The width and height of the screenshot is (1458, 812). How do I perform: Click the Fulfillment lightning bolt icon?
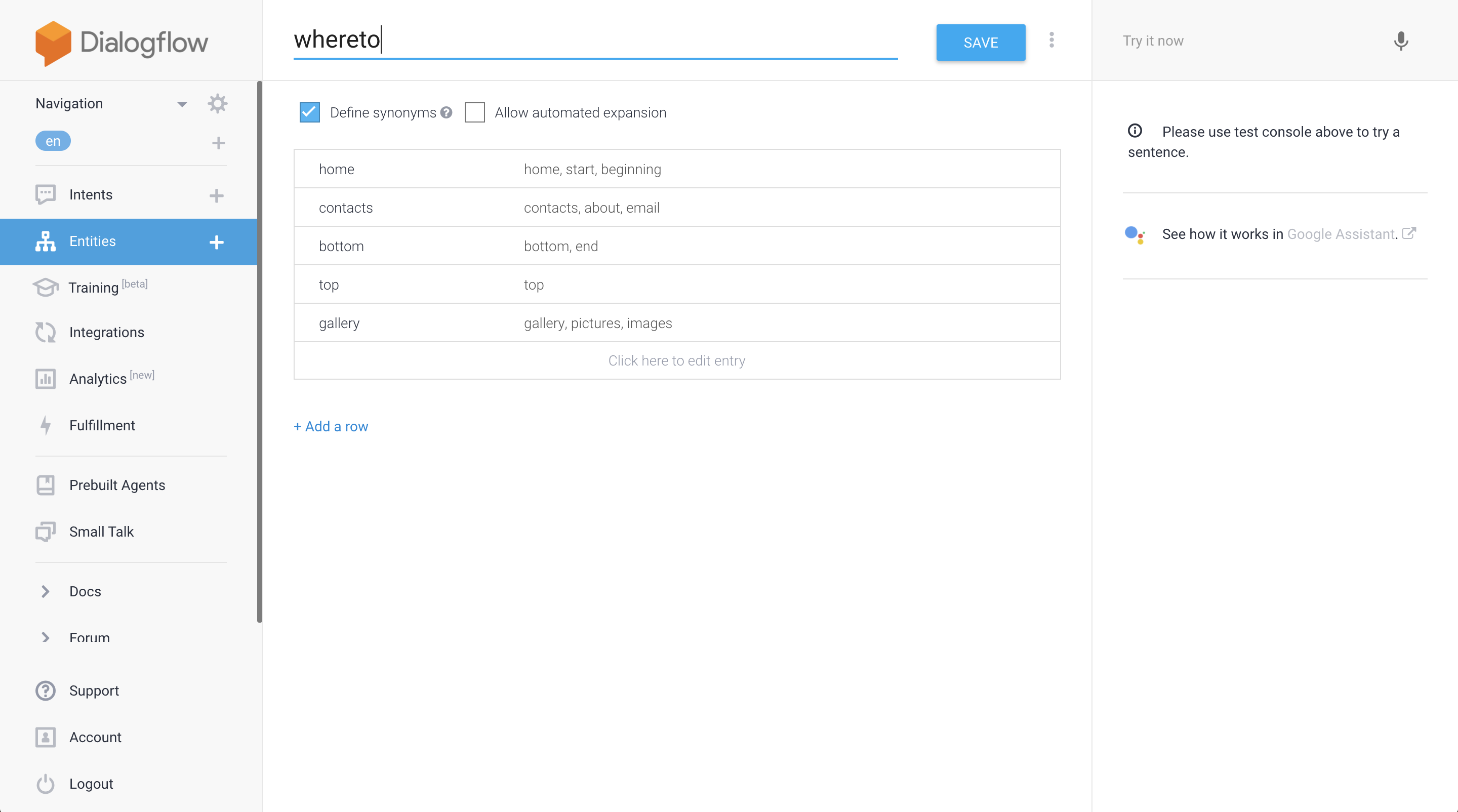pyautogui.click(x=46, y=425)
